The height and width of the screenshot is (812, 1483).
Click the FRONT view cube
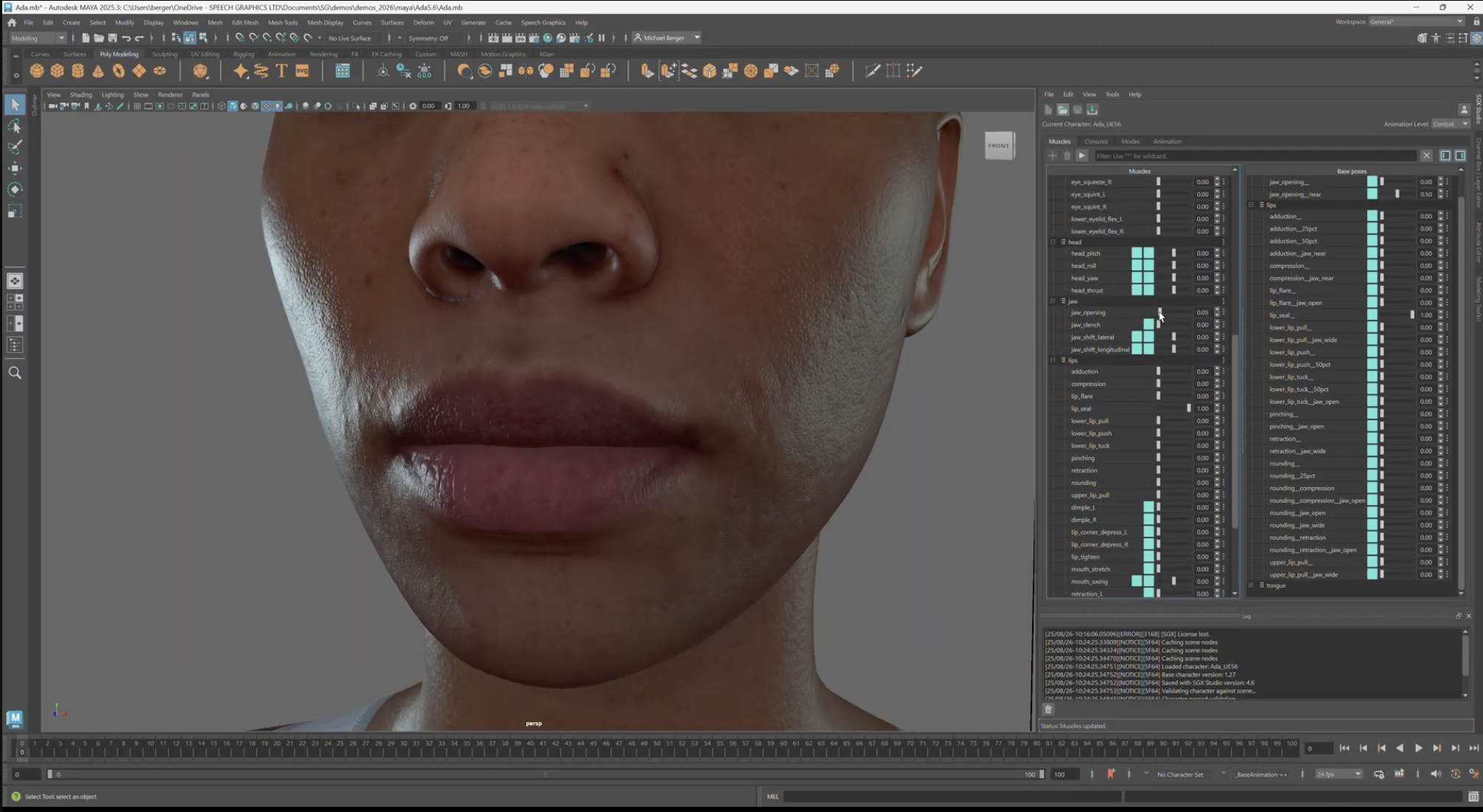(999, 145)
